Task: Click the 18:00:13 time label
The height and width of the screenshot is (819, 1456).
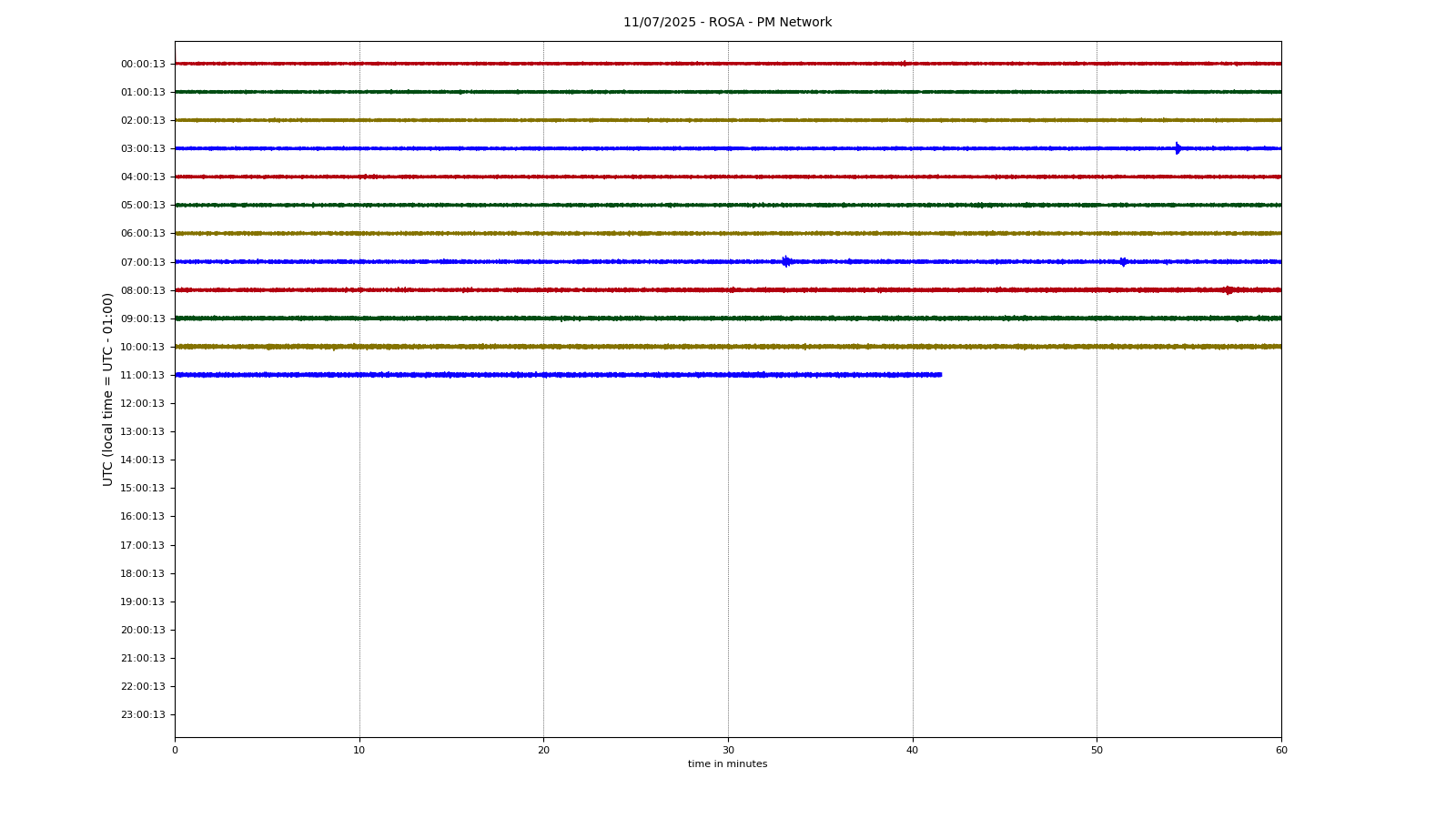Action: click(143, 573)
